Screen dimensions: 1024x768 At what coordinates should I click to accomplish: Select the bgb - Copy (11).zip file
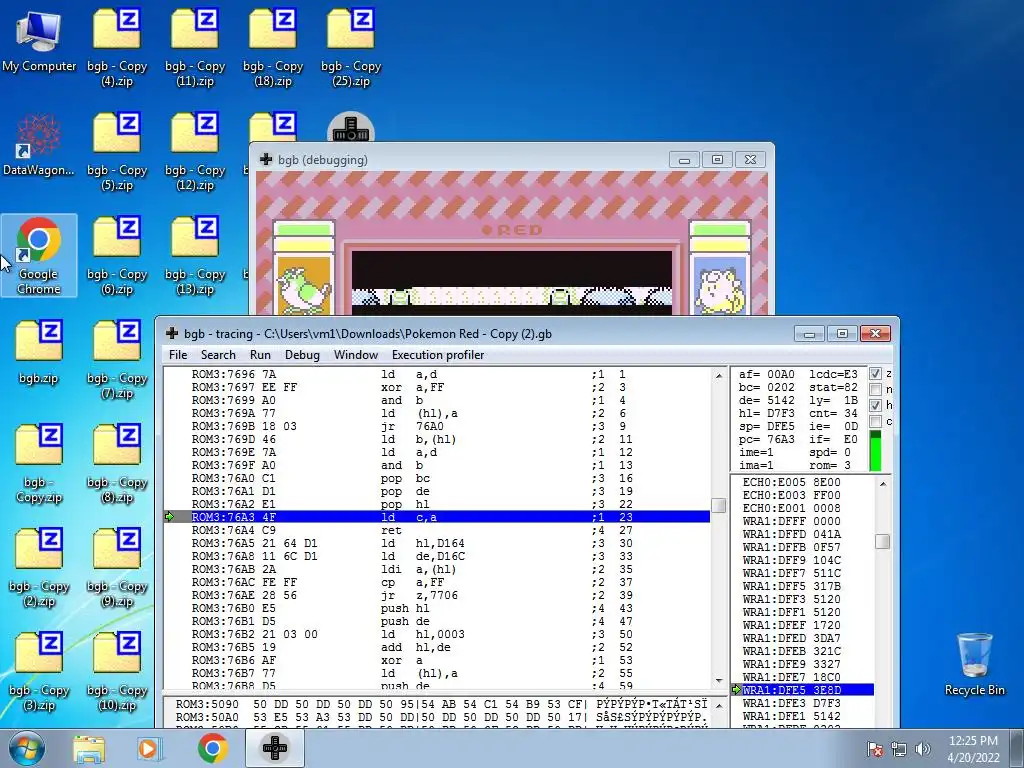195,47
